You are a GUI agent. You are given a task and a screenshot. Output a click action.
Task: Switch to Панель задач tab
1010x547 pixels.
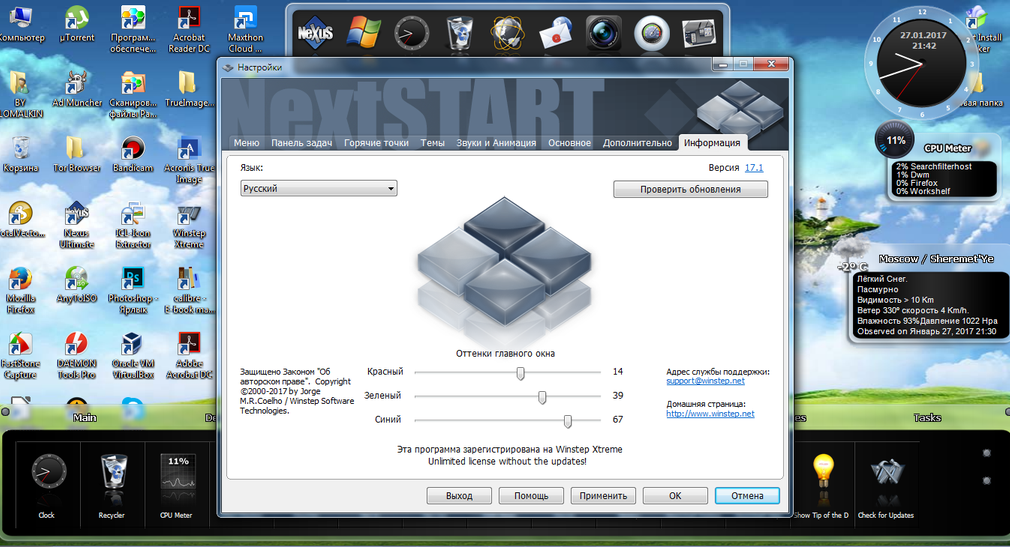click(x=301, y=143)
